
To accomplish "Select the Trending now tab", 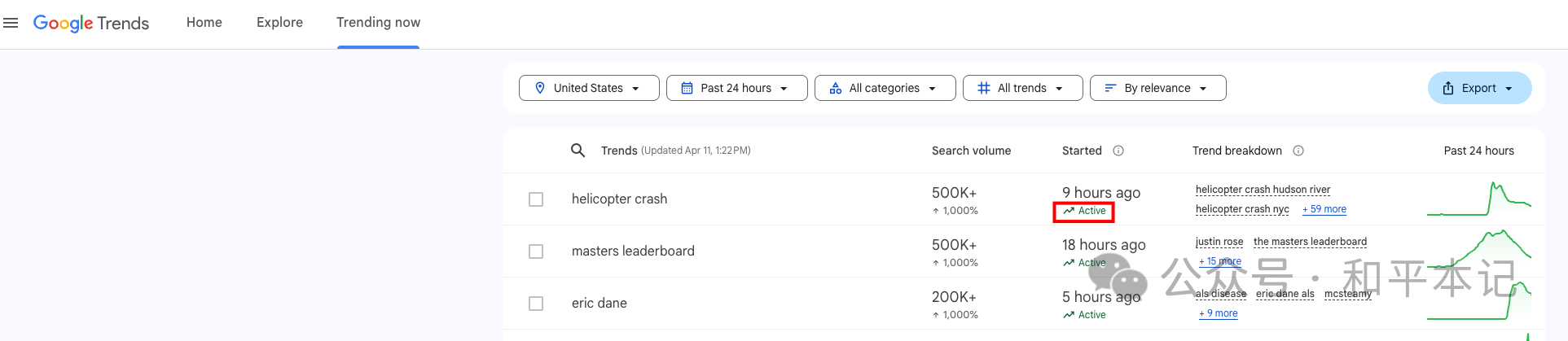I will pos(379,23).
